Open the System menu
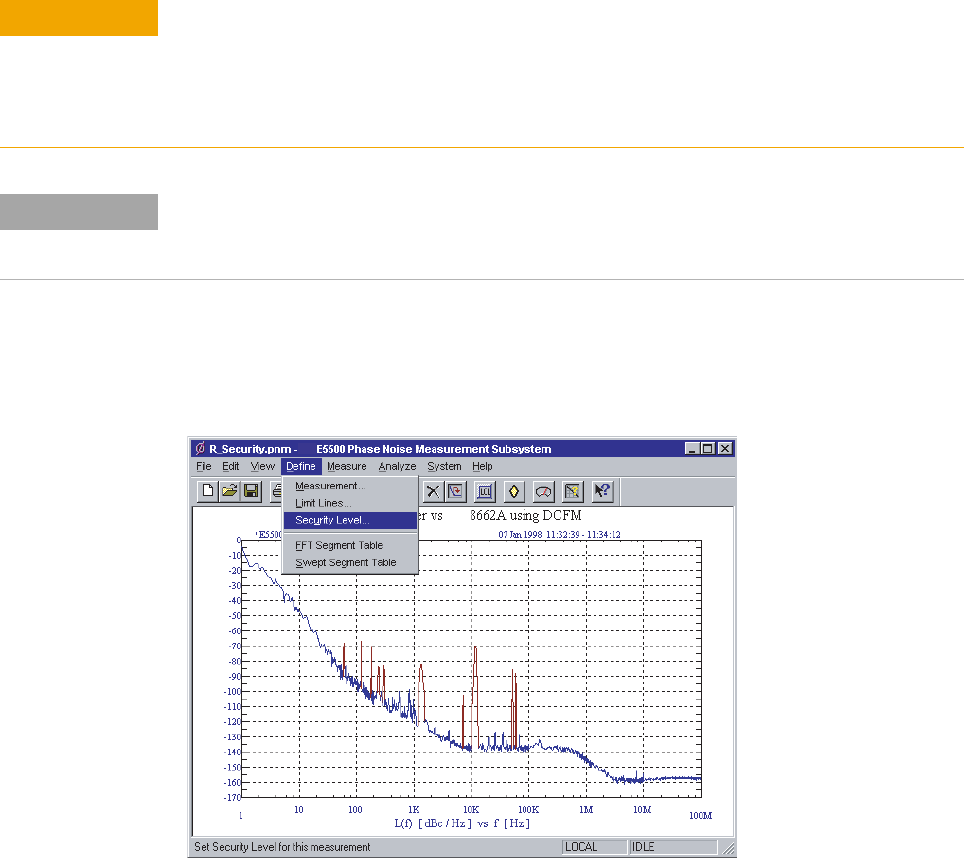The height and width of the screenshot is (858, 964). tap(444, 466)
